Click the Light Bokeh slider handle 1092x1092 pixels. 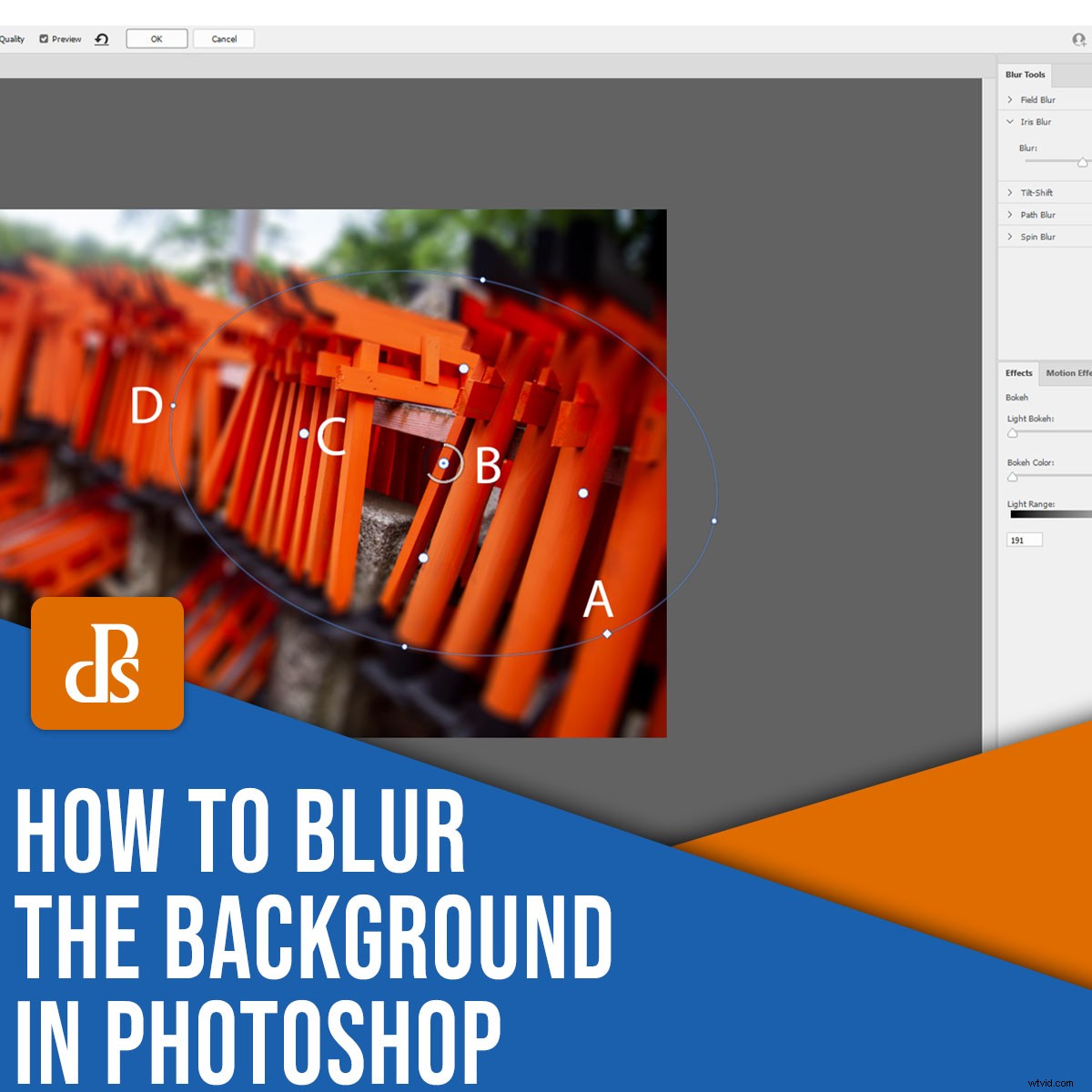click(x=1011, y=433)
